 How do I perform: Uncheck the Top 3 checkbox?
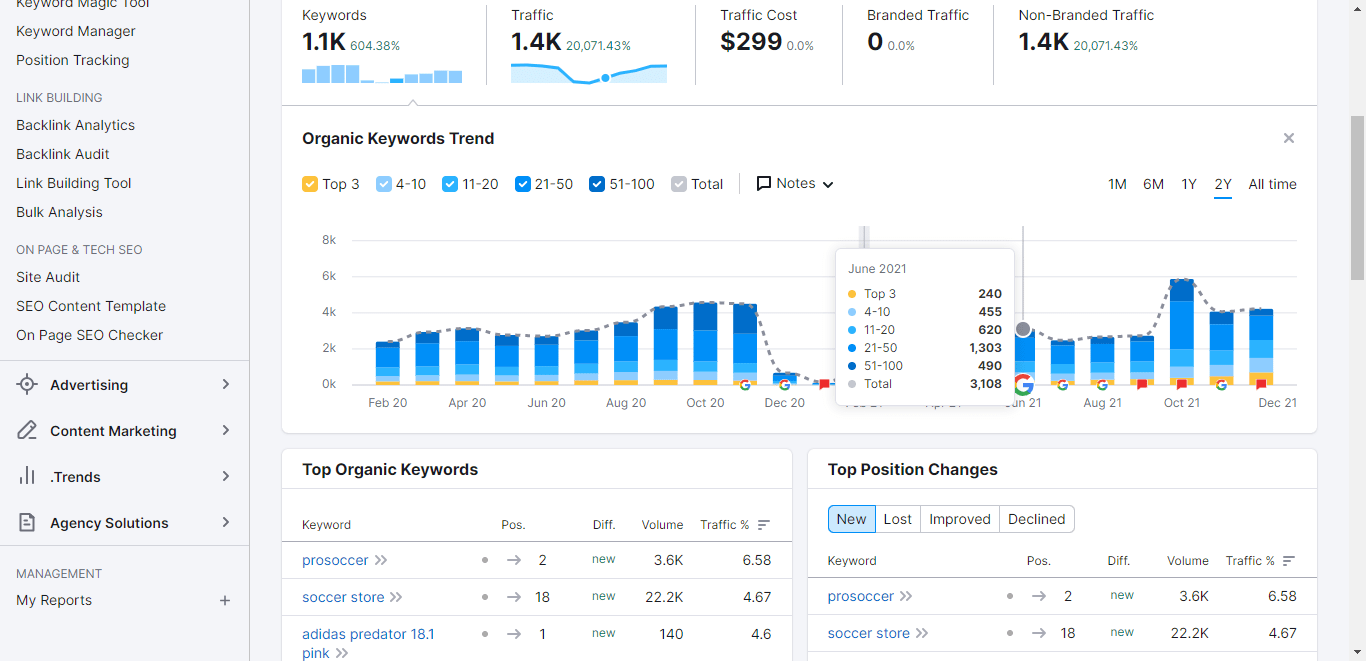(310, 184)
